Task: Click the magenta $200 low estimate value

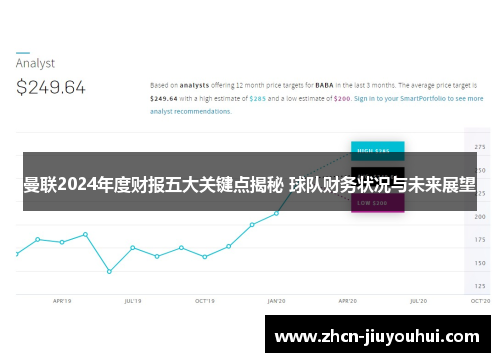Action: tap(342, 98)
